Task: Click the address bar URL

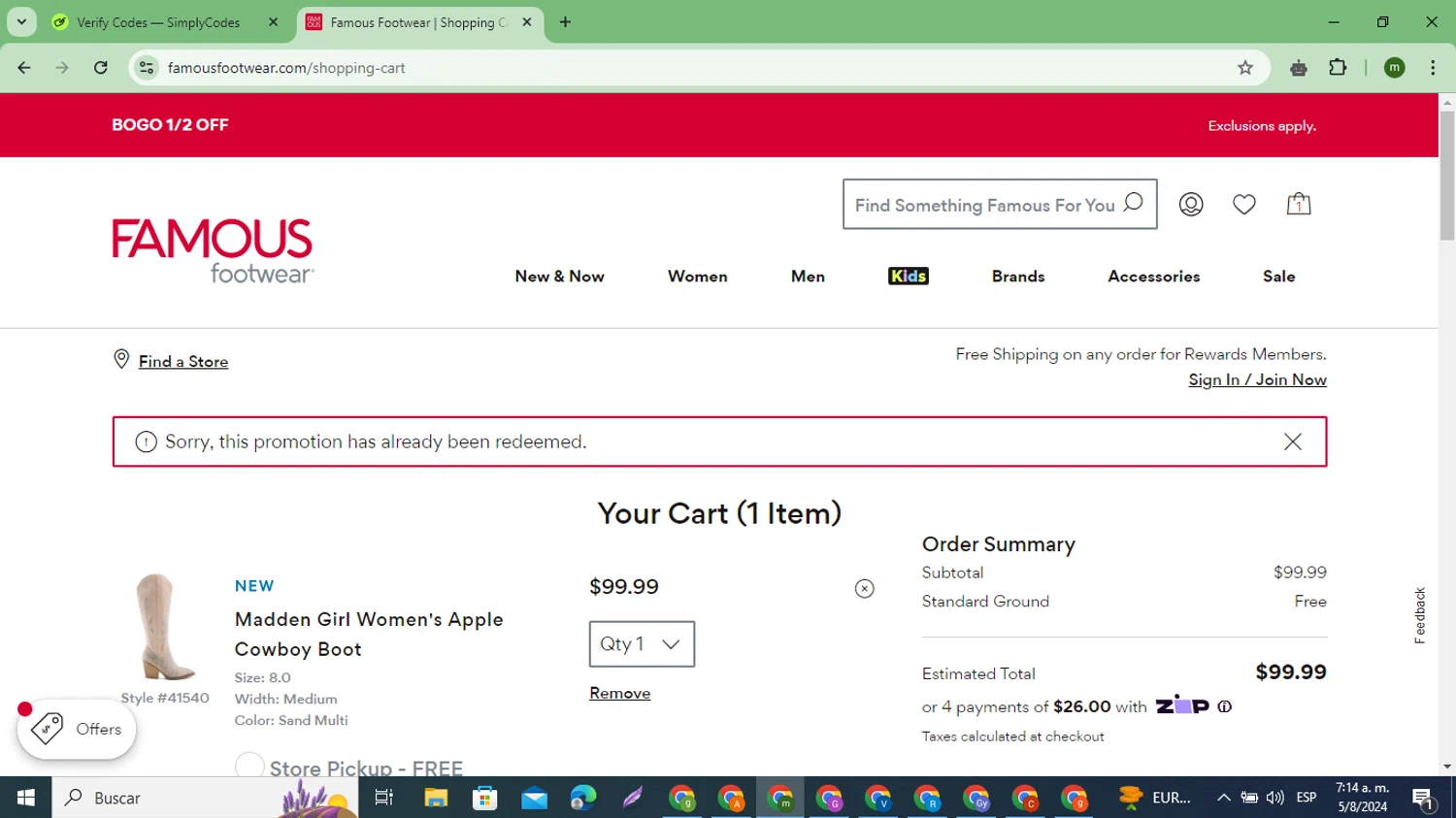Action: click(x=286, y=68)
